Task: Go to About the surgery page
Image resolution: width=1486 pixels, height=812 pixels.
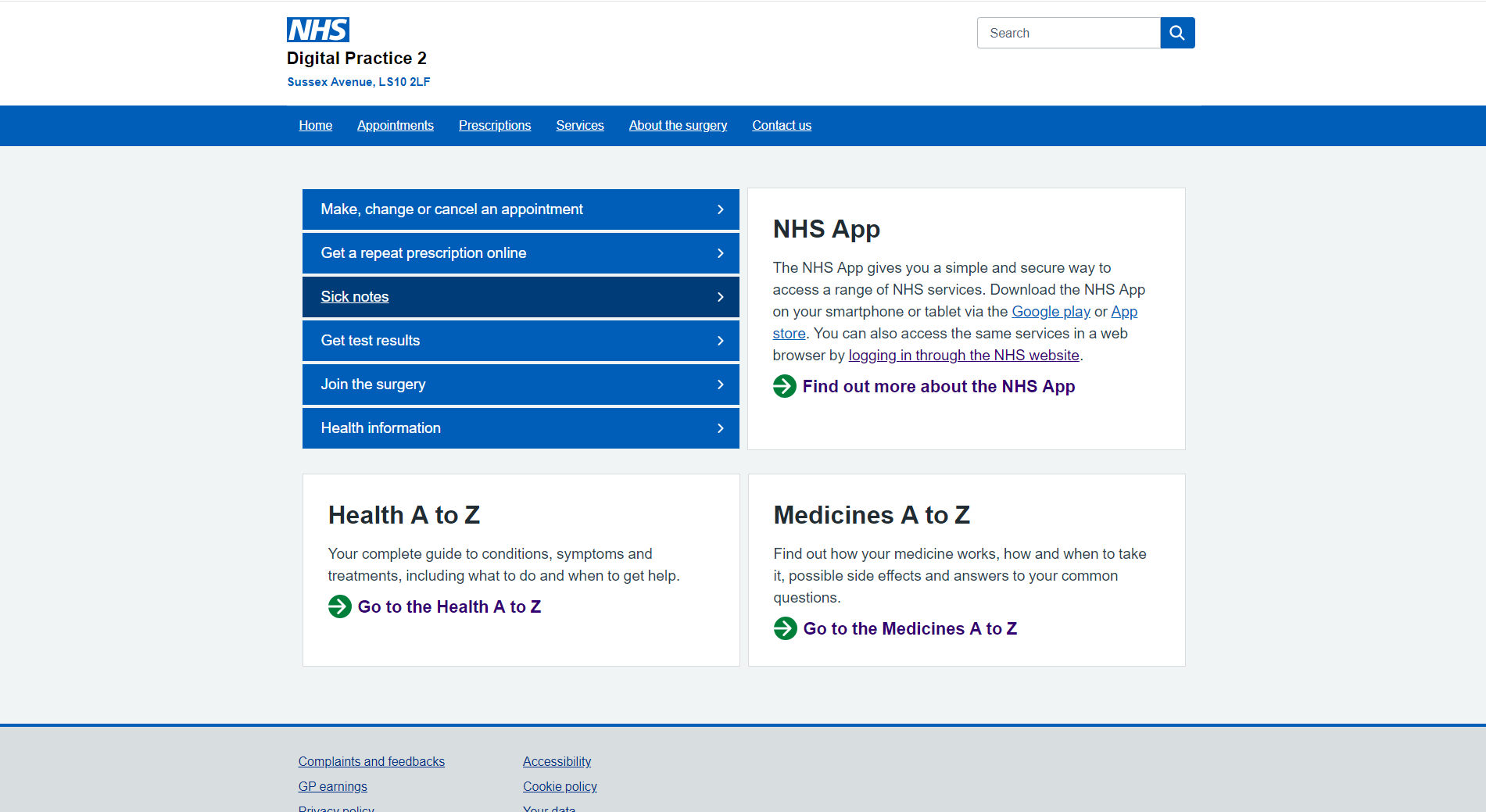Action: [x=678, y=126]
